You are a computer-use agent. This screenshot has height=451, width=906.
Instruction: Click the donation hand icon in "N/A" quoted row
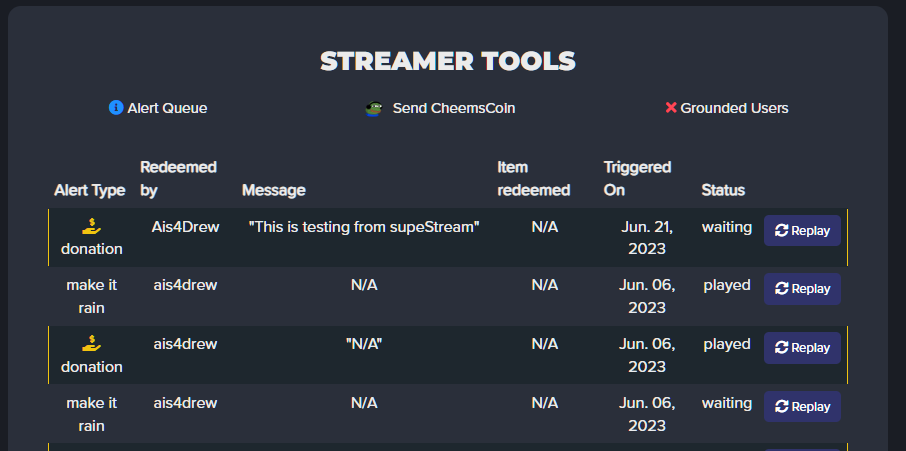pyautogui.click(x=91, y=345)
